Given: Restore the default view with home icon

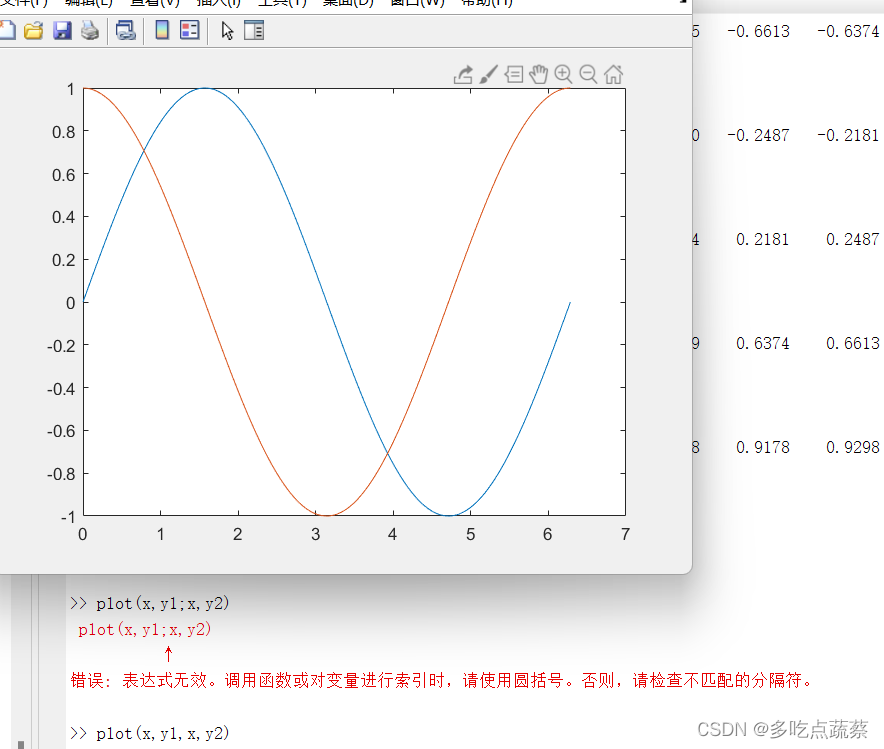Looking at the screenshot, I should pos(613,74).
